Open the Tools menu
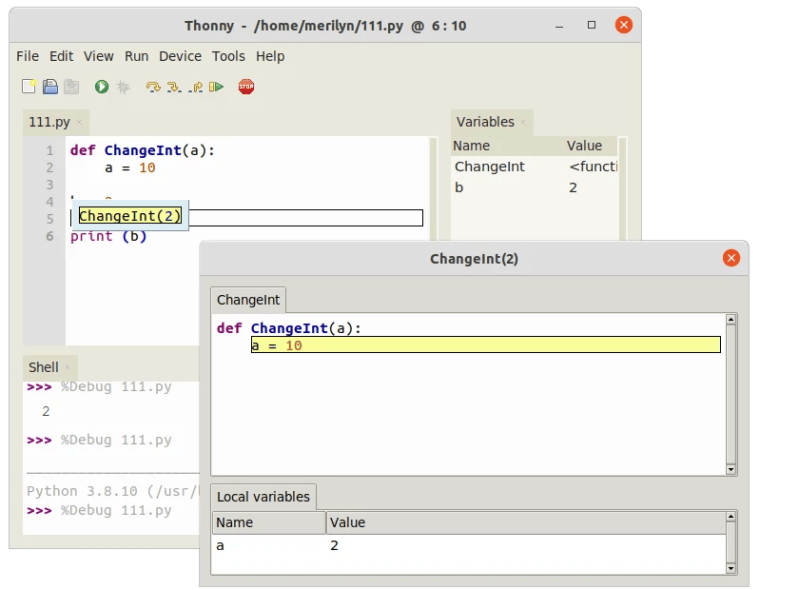The image size is (799, 590). pyautogui.click(x=228, y=56)
